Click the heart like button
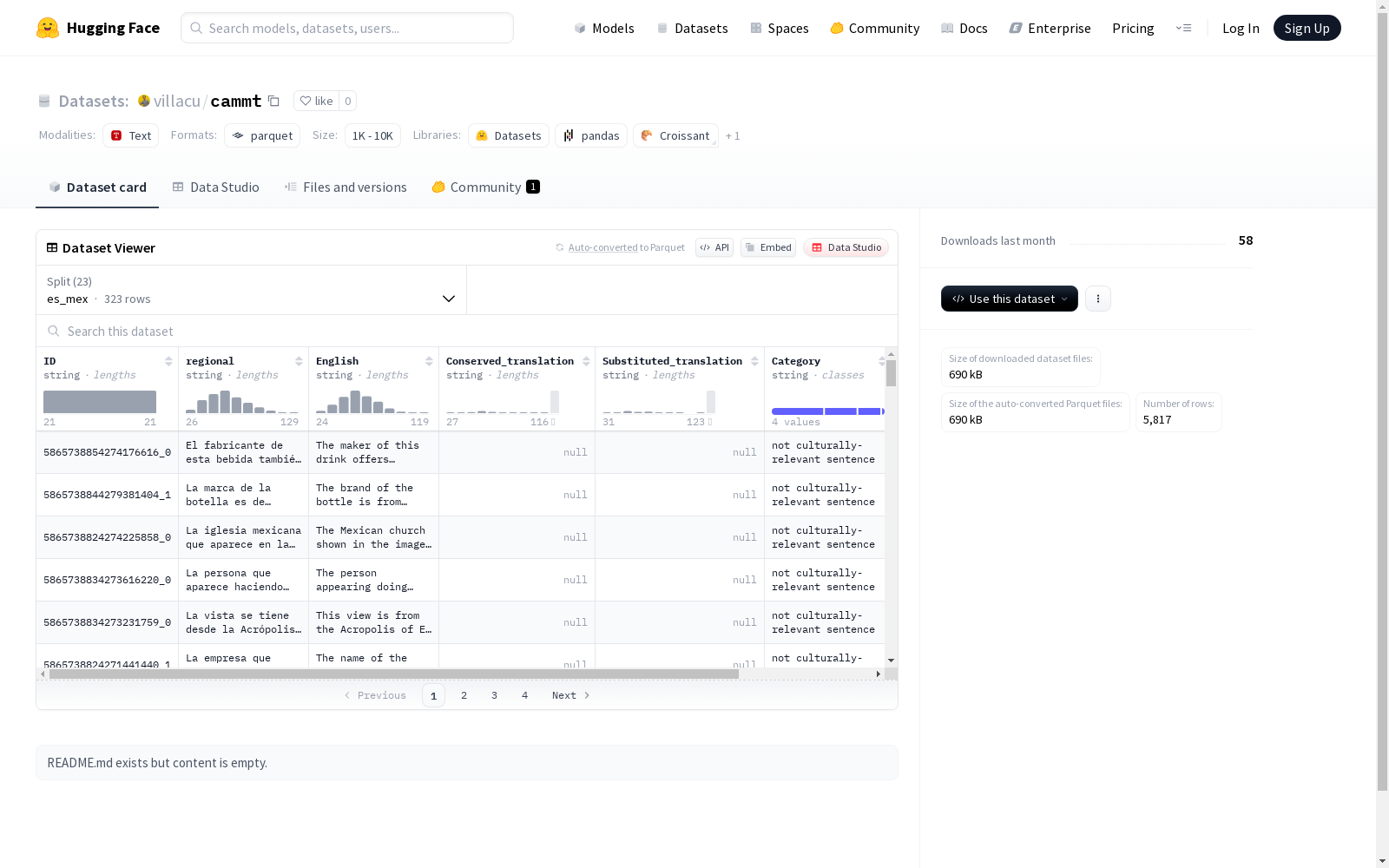The image size is (1389, 868). click(x=316, y=101)
